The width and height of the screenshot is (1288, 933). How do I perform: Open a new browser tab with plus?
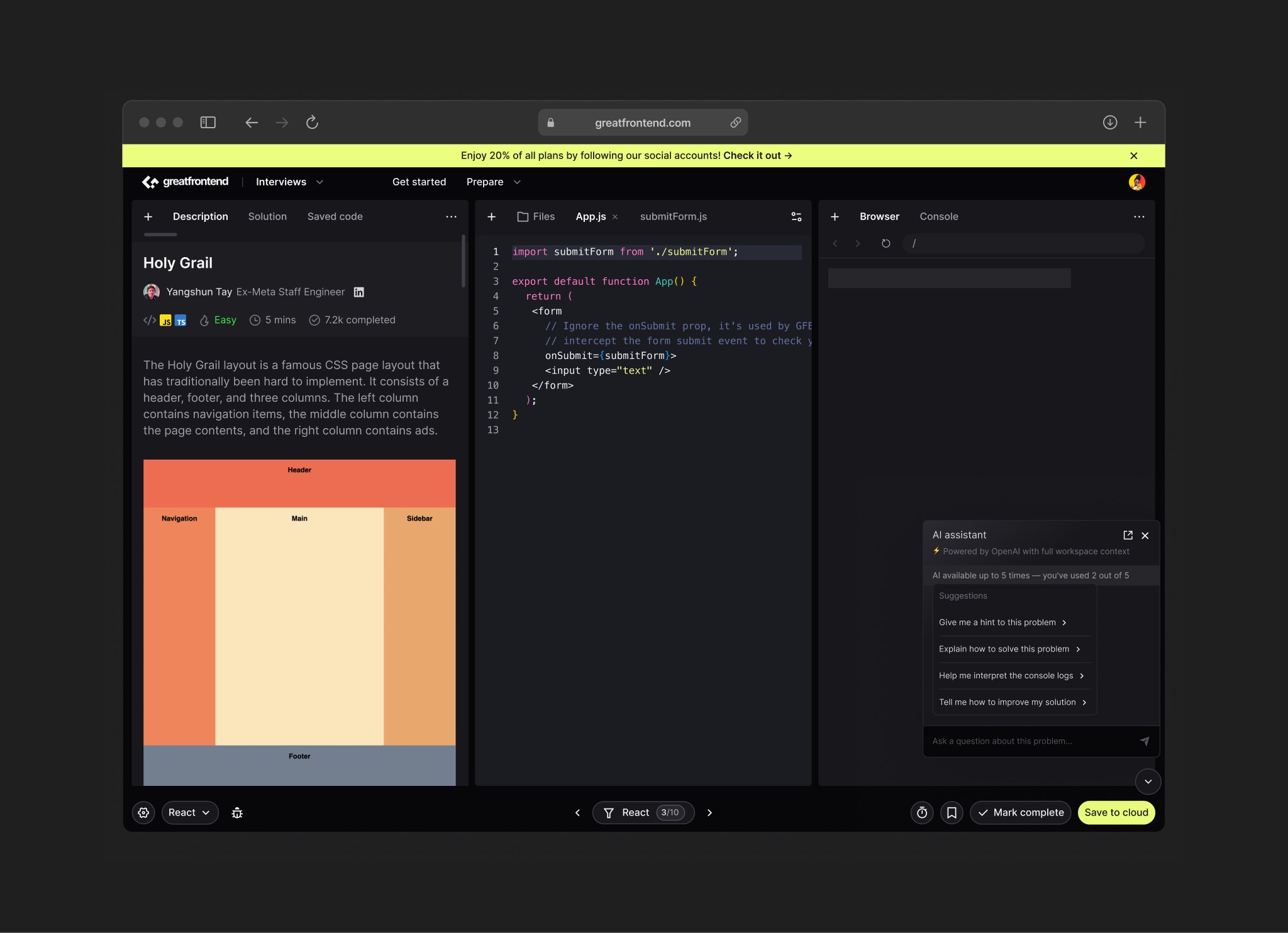tap(1140, 123)
